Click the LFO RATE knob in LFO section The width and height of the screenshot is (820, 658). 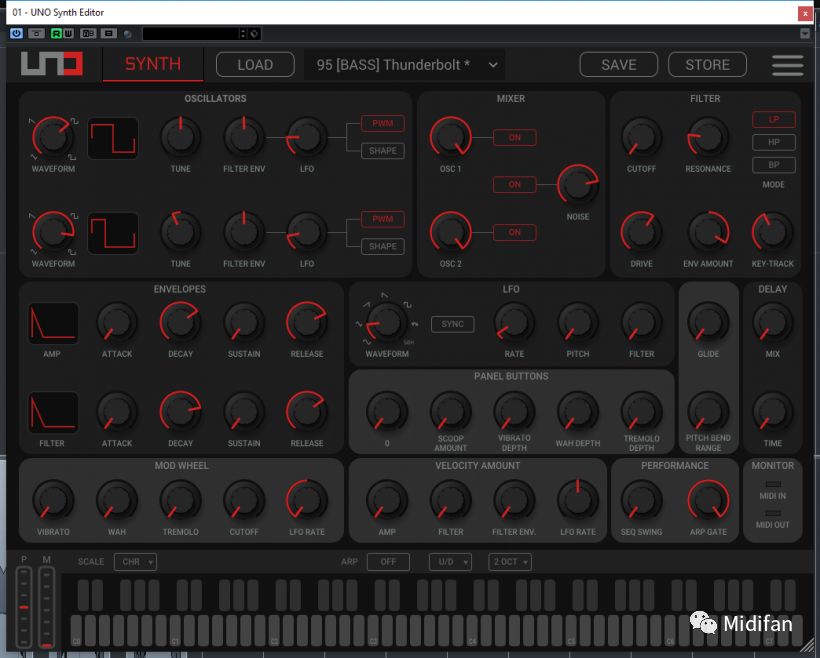tap(514, 322)
